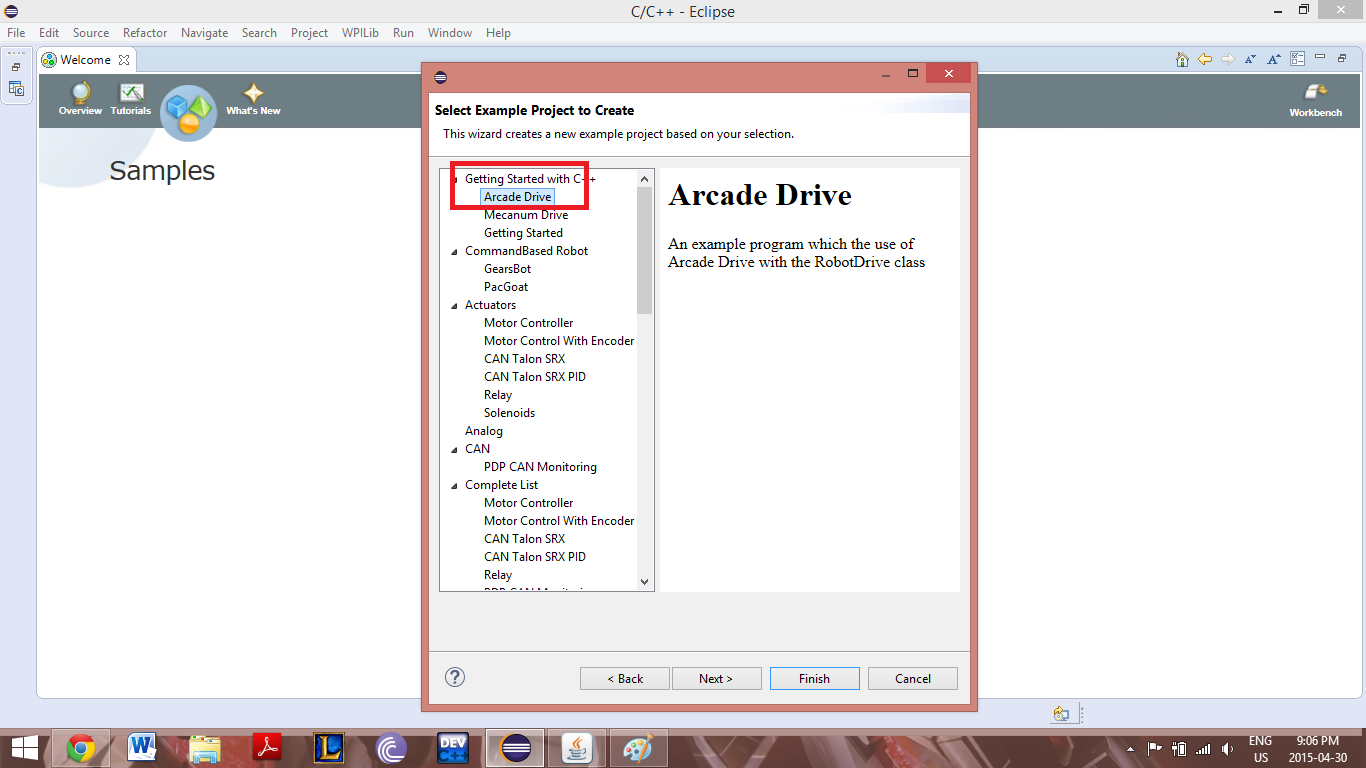Image resolution: width=1366 pixels, height=768 pixels.
Task: Open the What's New page
Action: coord(253,100)
